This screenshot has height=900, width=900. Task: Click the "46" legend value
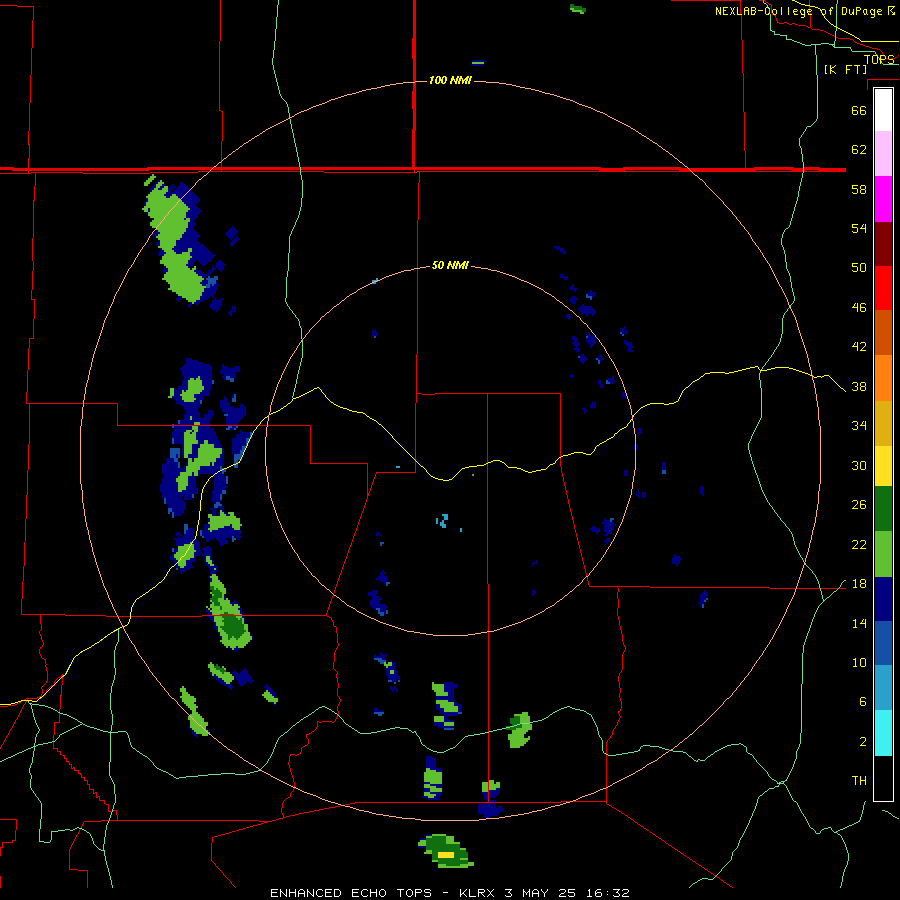pos(859,308)
